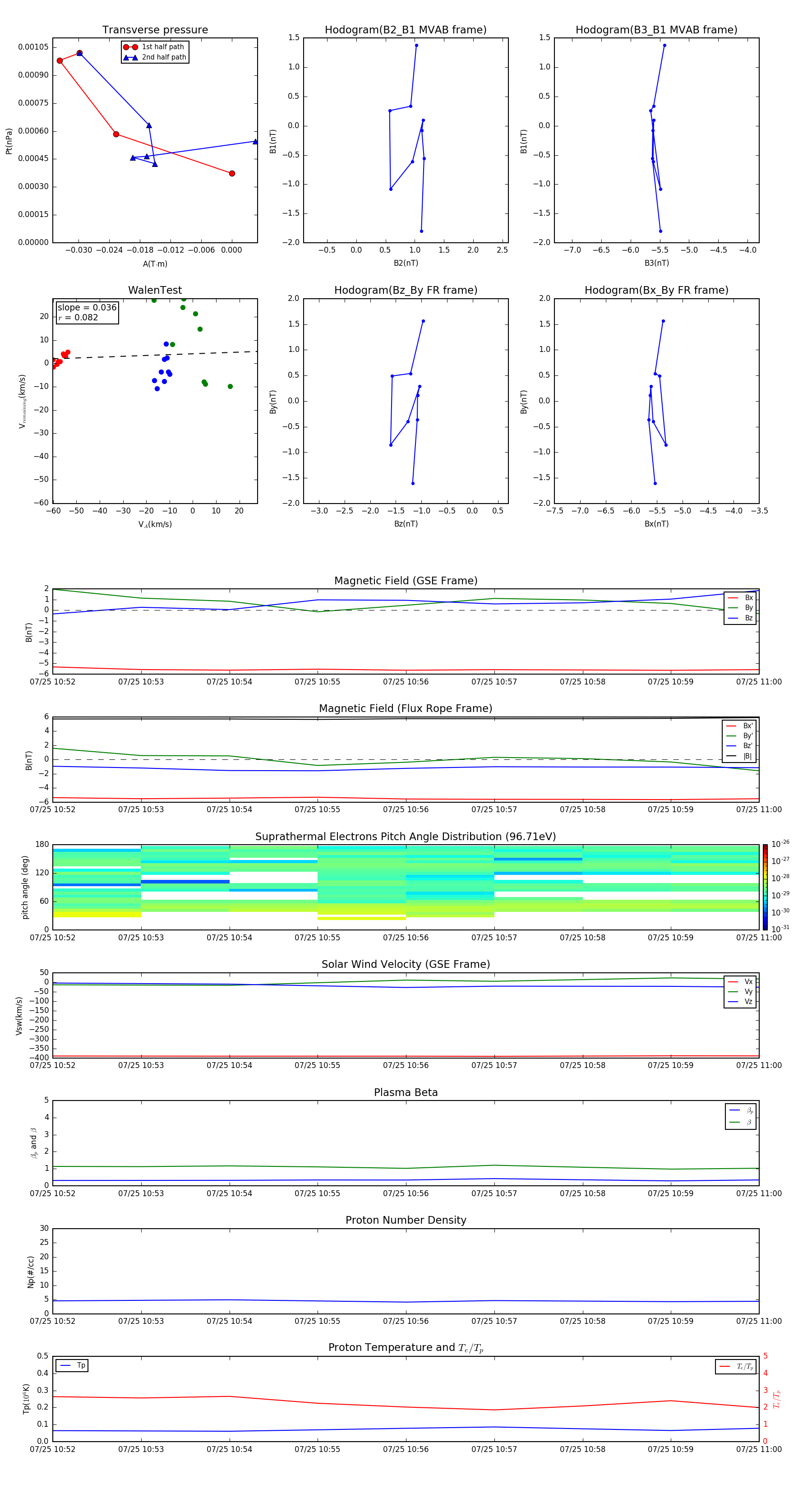Select the "slope = 0.036" annotation
This screenshot has height=1489, width=812.
87,308
